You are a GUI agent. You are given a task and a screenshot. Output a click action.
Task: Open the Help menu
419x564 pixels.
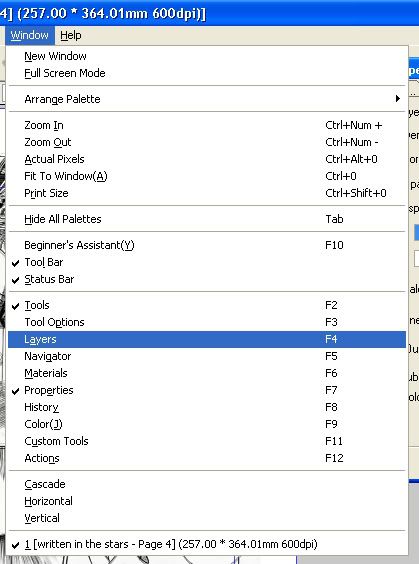coord(70,35)
